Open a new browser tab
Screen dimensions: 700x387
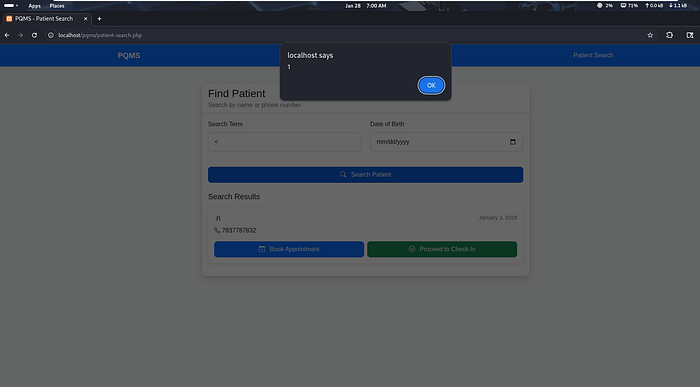(x=99, y=19)
